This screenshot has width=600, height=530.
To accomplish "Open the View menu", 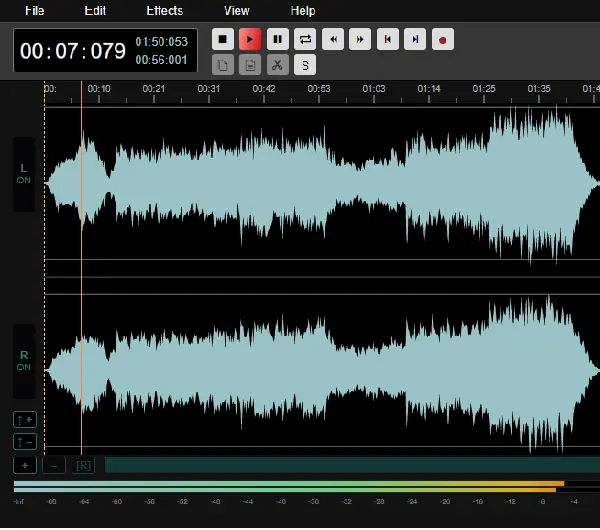I will (x=236, y=11).
